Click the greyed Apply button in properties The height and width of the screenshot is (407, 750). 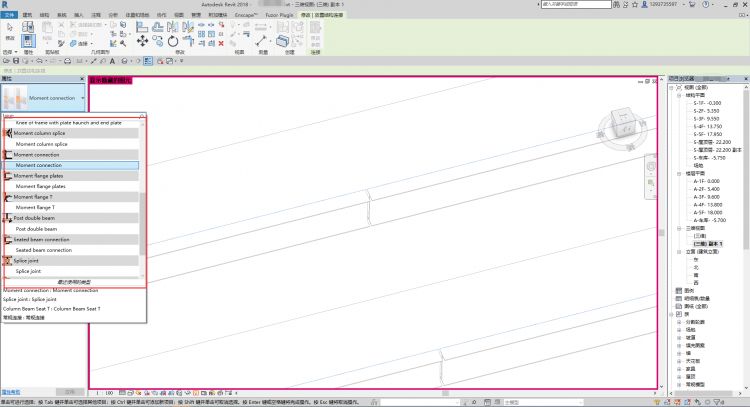pos(70,392)
